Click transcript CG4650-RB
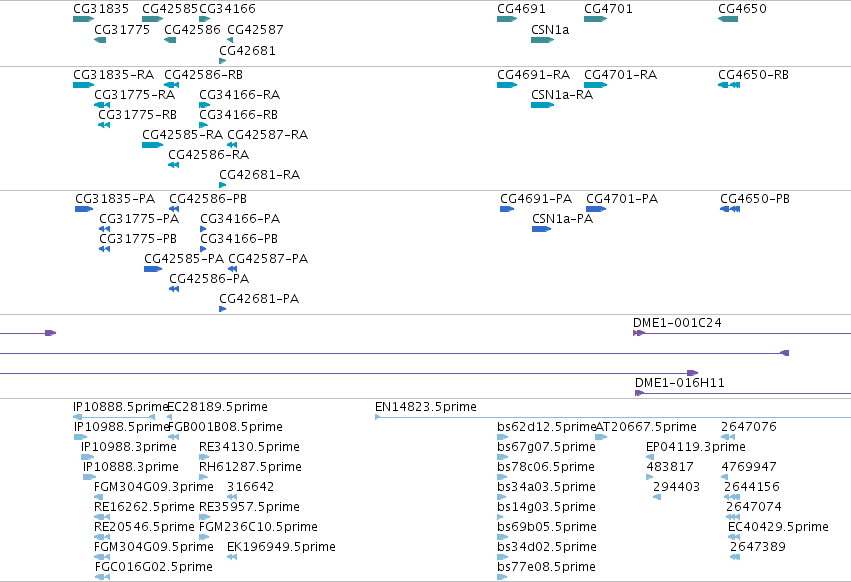Image resolution: width=851 pixels, height=582 pixels. coord(753,75)
